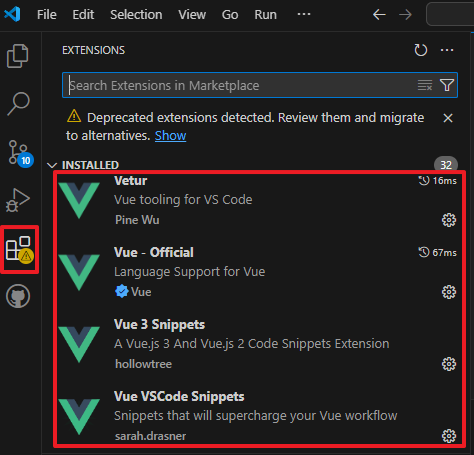Screen dimensions: 474x455
Task: Open the GitHub view in activity bar
Action: 18,296
